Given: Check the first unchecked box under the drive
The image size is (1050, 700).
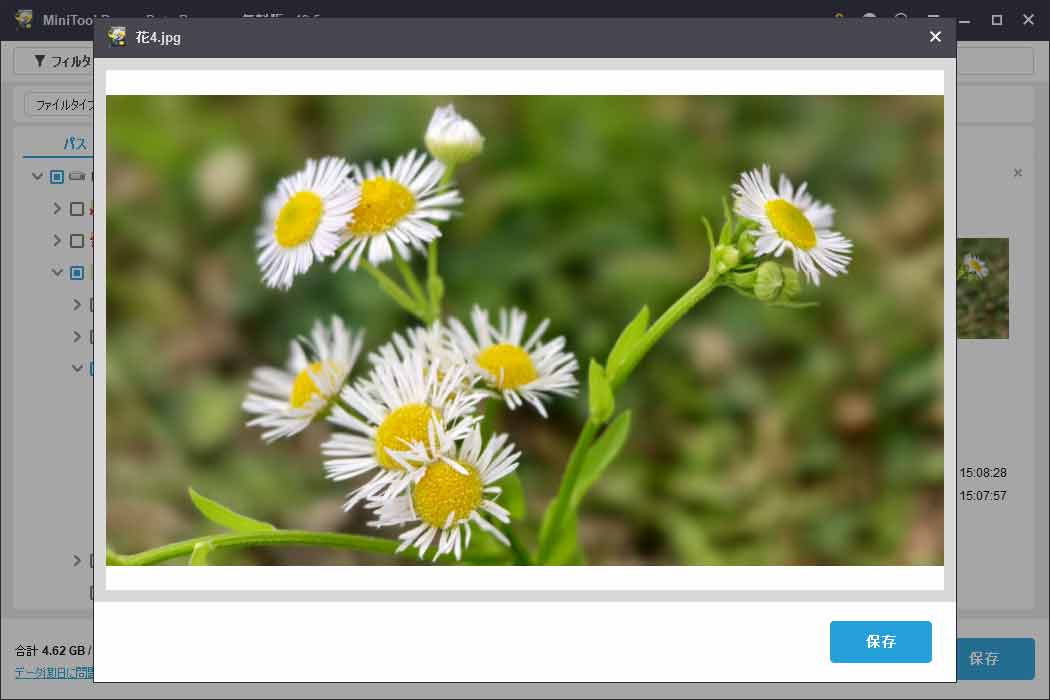Looking at the screenshot, I should [x=77, y=209].
